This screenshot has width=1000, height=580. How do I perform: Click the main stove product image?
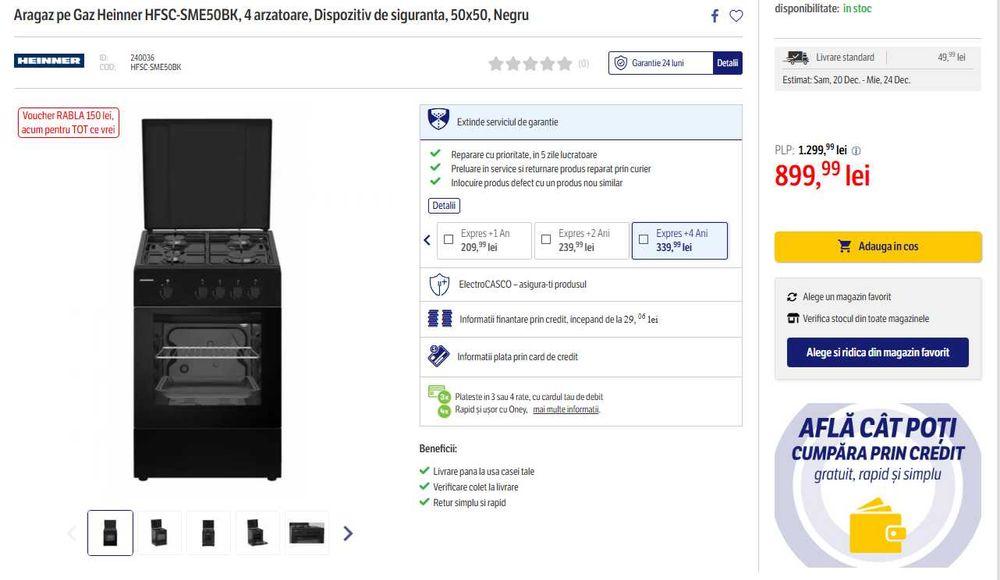click(x=208, y=299)
